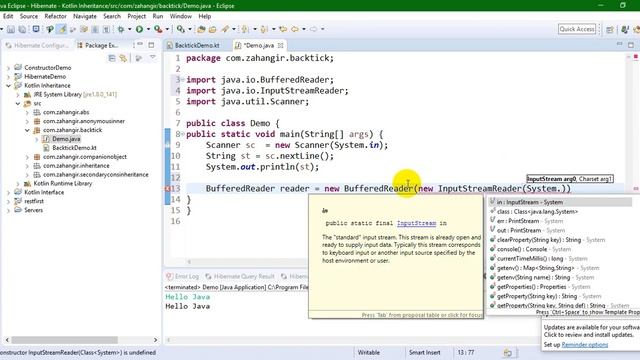Screen dimensions: 640x360
Task: Expand the ConstructorDemo project node
Action: tap(8, 68)
